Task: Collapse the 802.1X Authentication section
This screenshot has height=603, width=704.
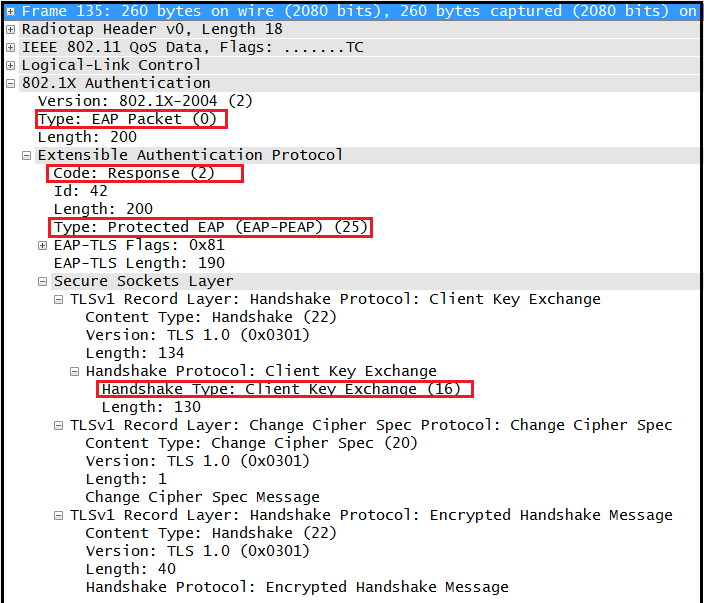Action: click(11, 83)
